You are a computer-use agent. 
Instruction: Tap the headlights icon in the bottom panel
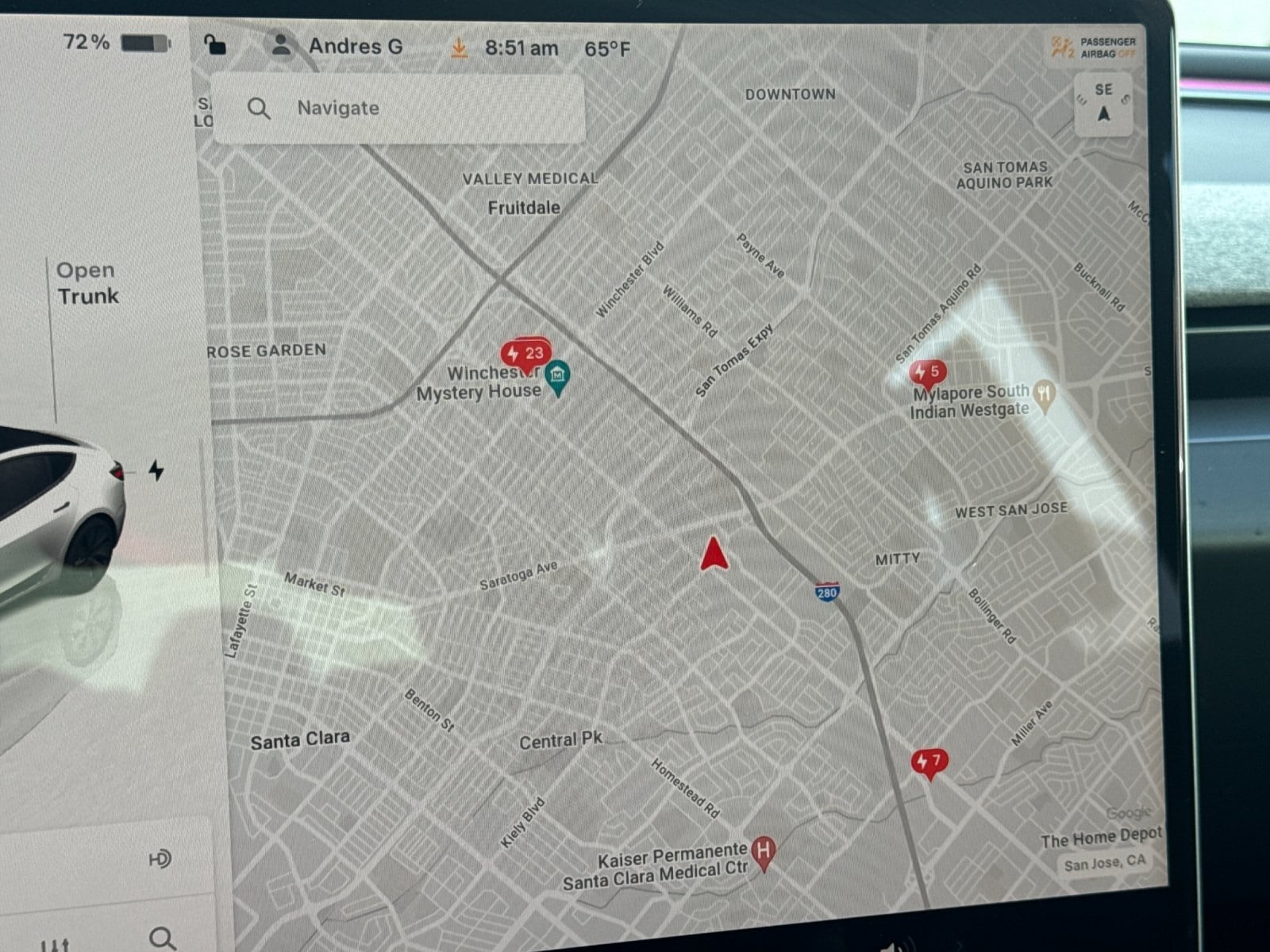click(160, 858)
